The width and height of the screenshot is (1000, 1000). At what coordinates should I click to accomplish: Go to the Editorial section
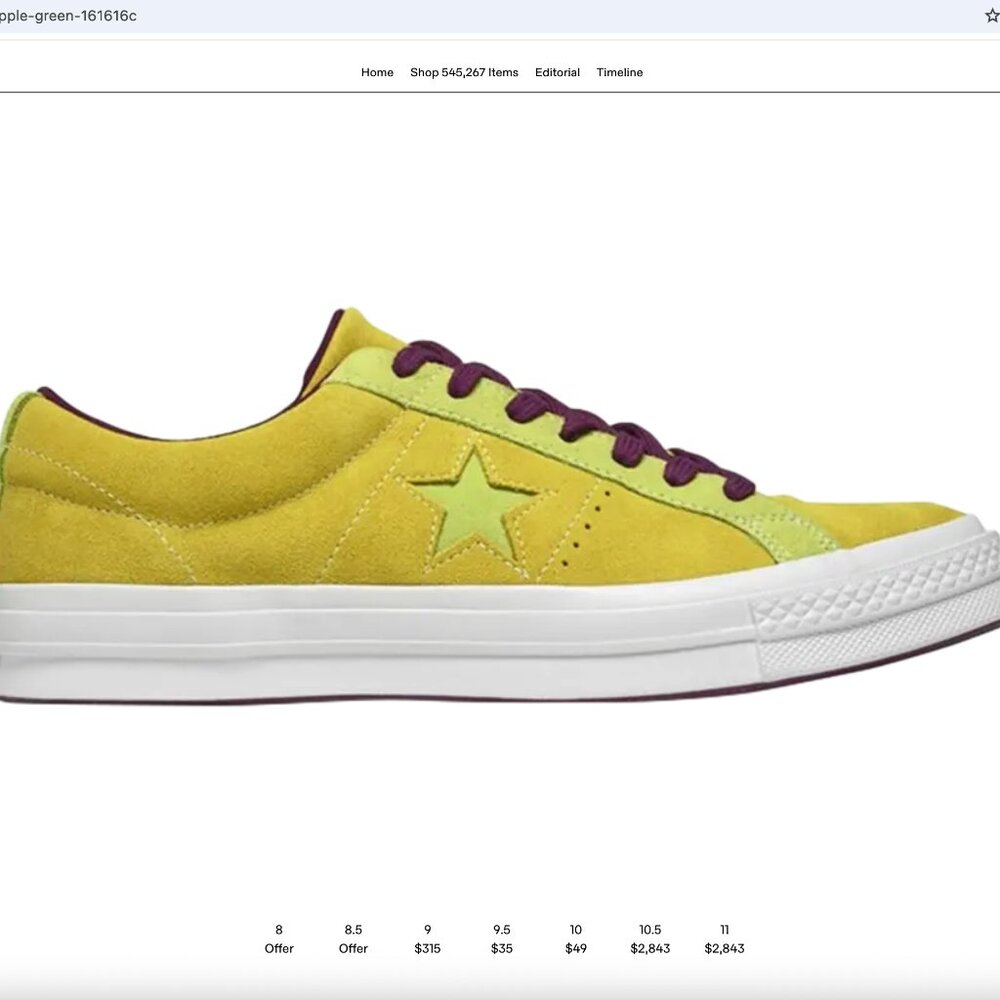pos(557,72)
